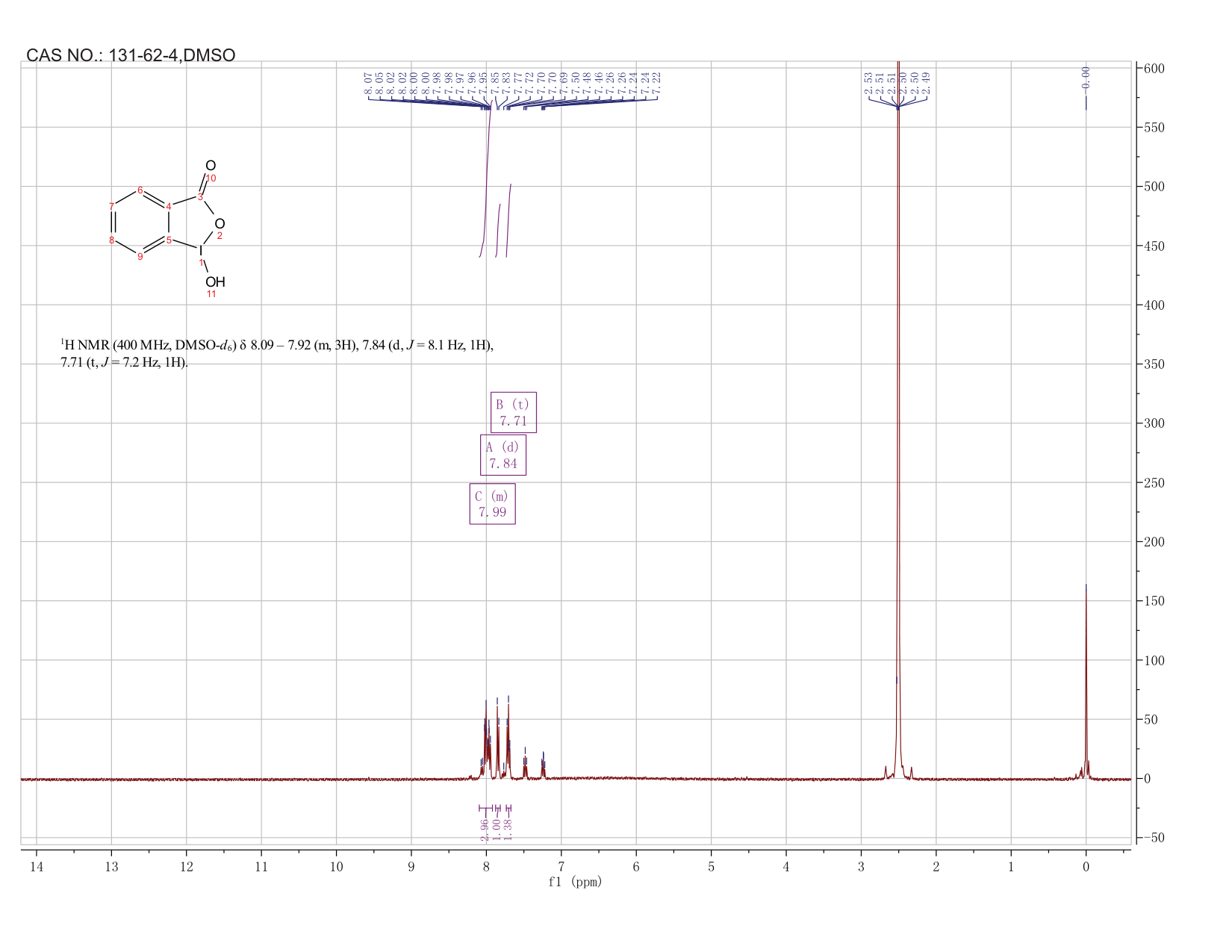Select the title text CAS NO.: 131-62-4,DMSO

131,55
